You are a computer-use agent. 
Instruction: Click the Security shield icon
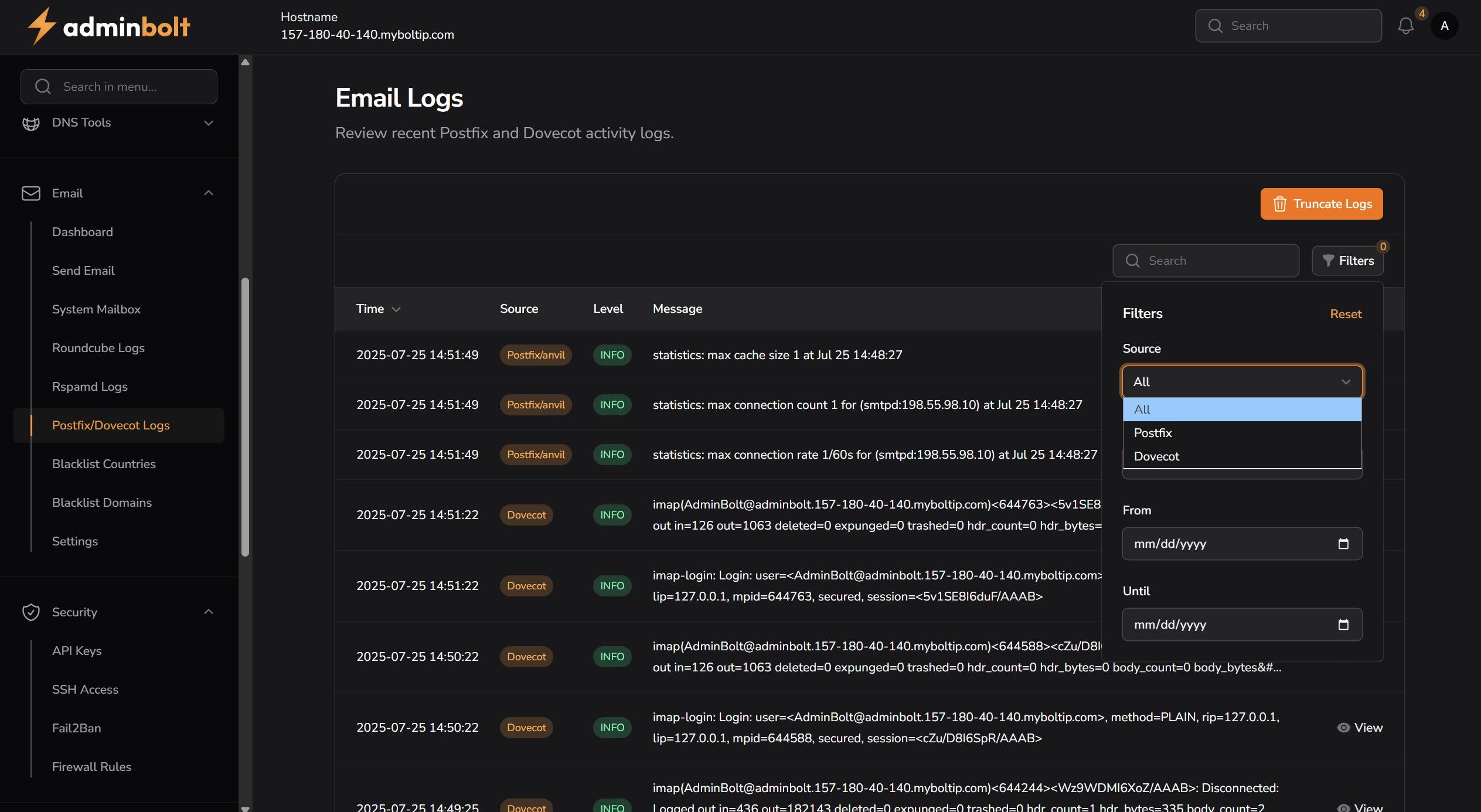click(x=30, y=612)
